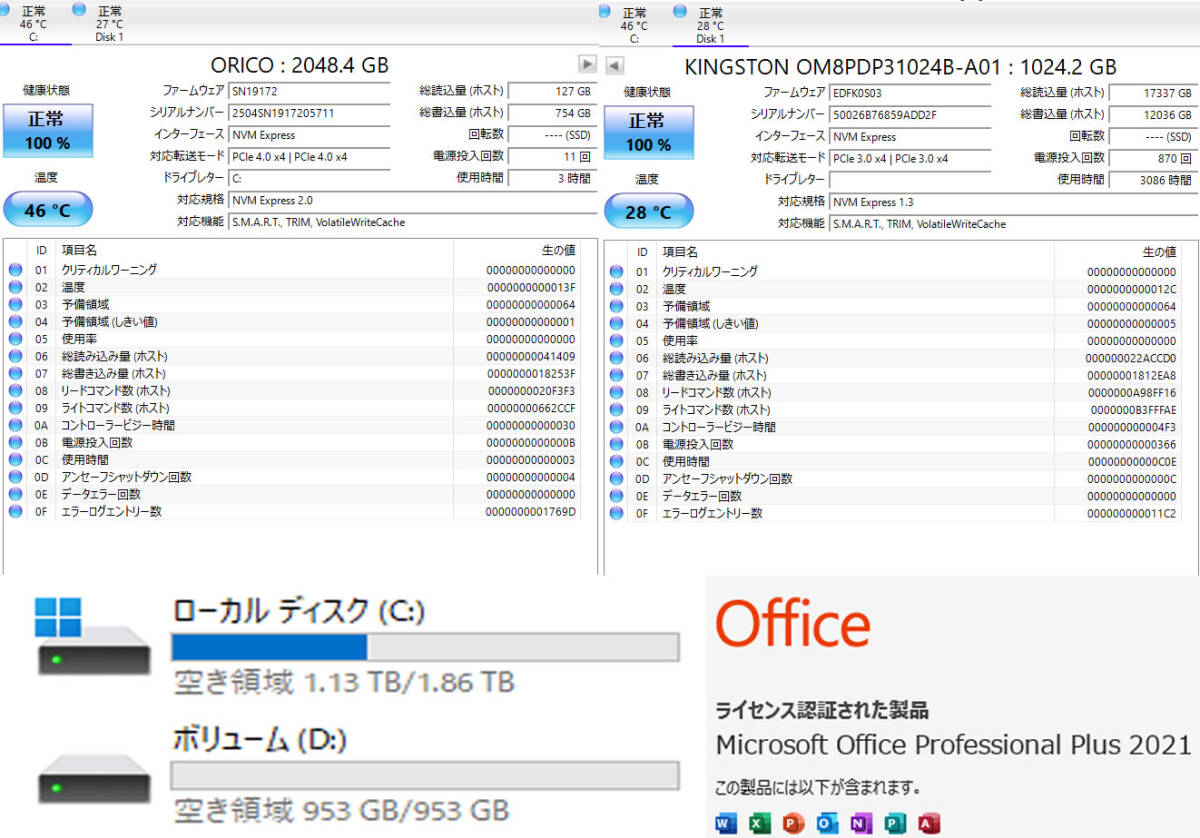Click the ボリューム (D:) label

[259, 740]
